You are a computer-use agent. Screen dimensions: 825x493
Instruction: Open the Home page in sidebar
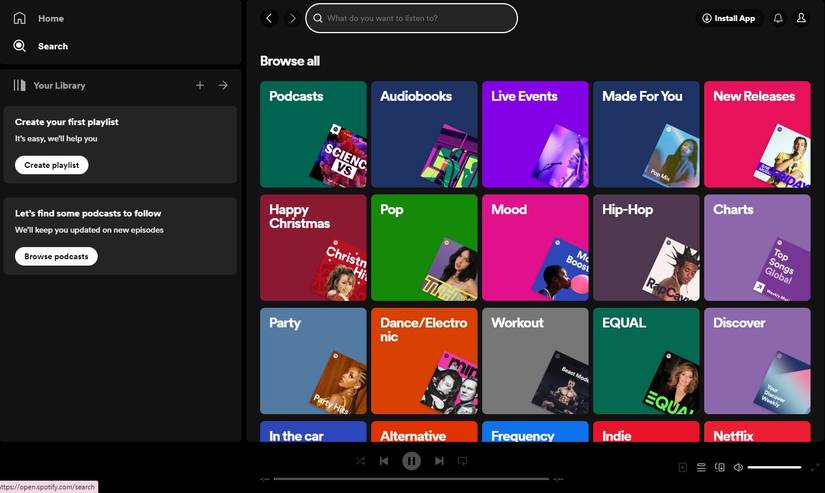point(40,18)
